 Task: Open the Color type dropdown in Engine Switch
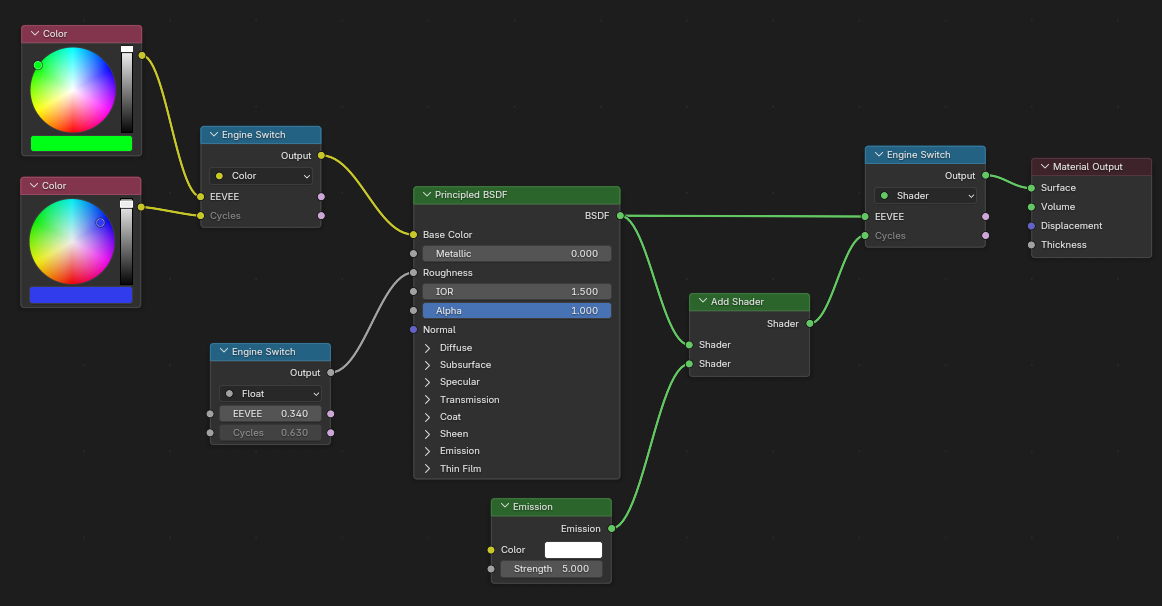pyautogui.click(x=261, y=176)
